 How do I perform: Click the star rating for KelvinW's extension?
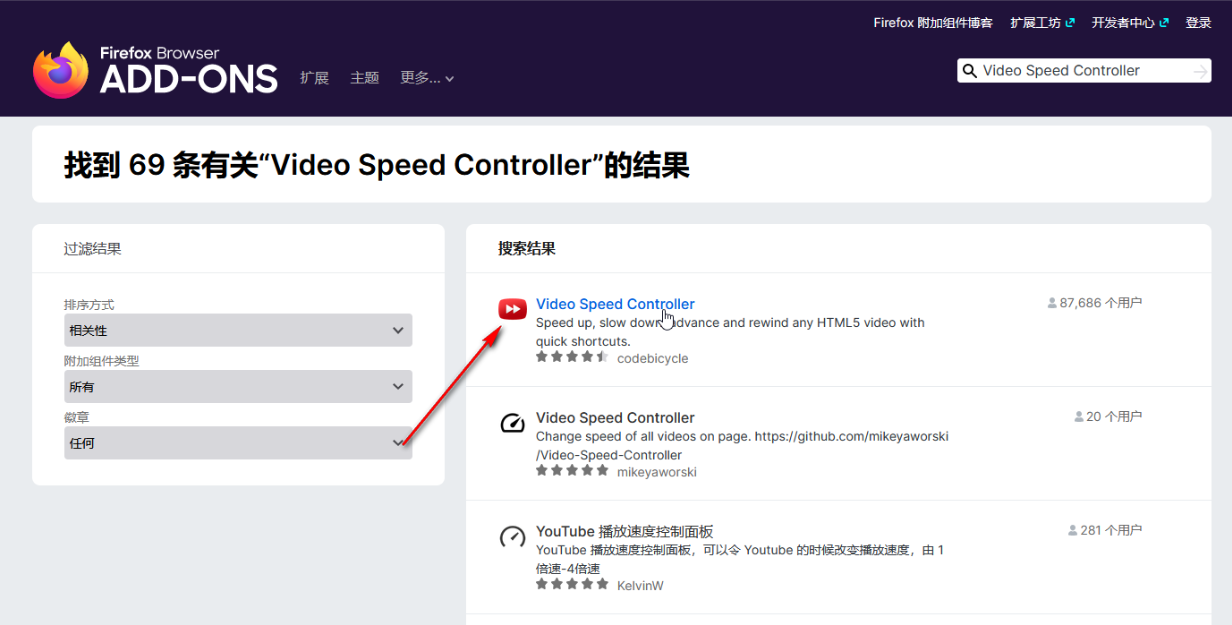pos(572,584)
